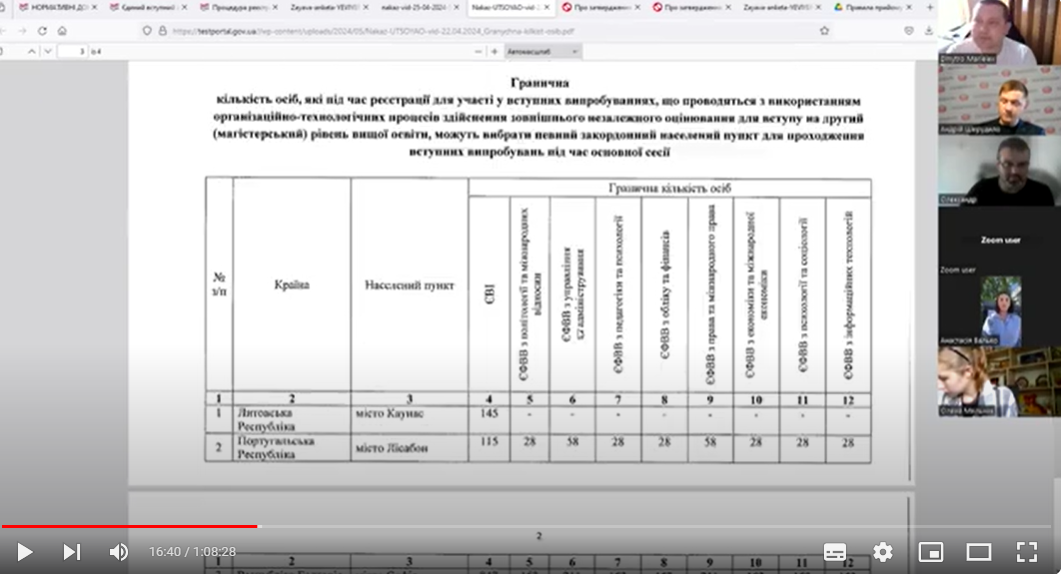
Task: Go to browser home page
Action: (62, 31)
